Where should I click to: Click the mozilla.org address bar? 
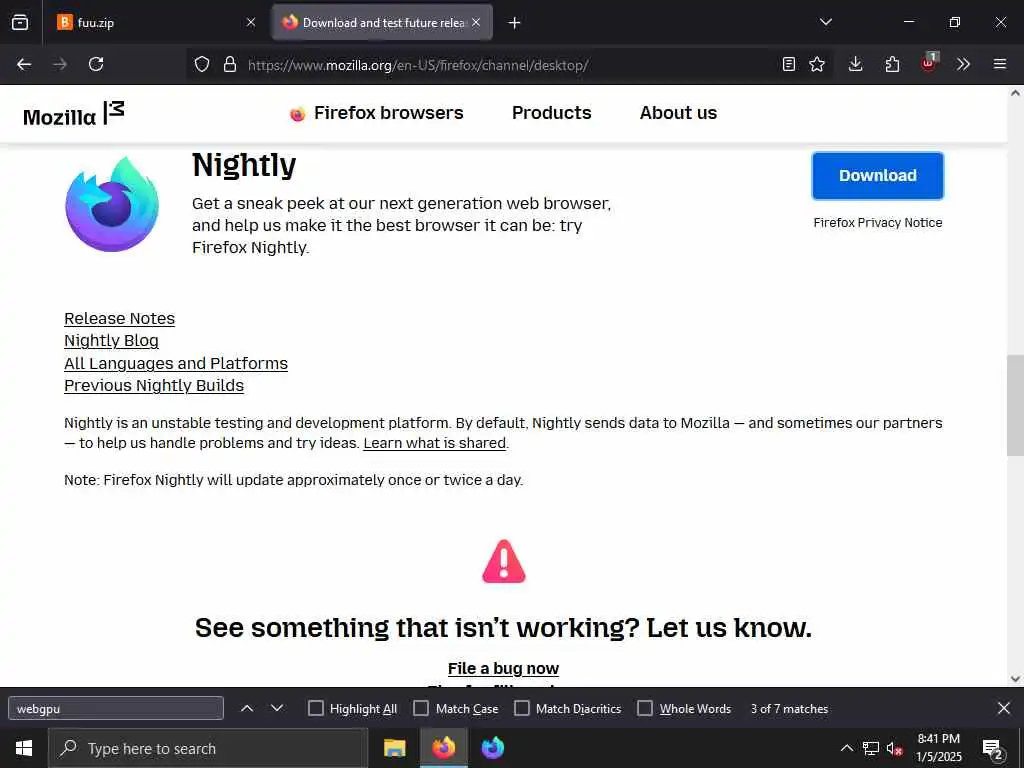[x=509, y=65]
